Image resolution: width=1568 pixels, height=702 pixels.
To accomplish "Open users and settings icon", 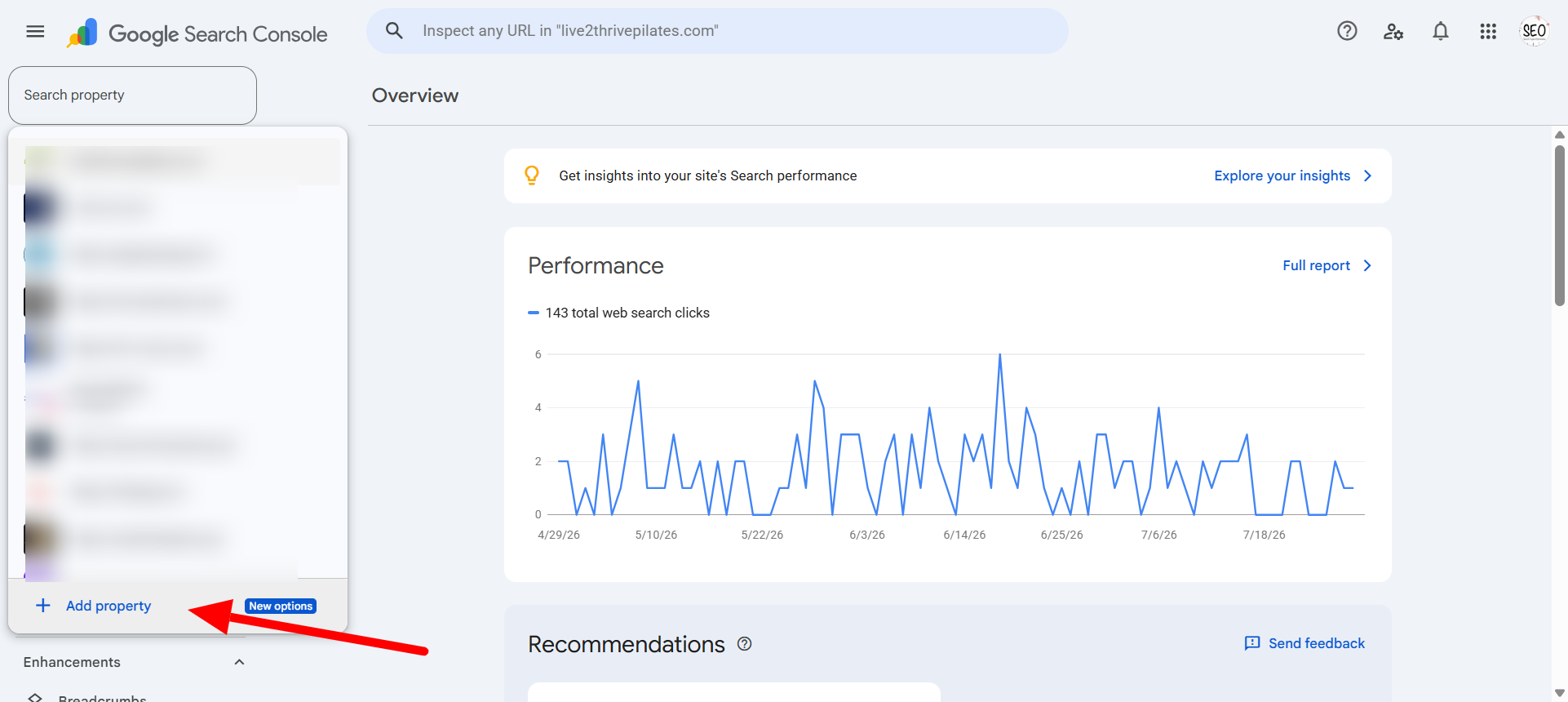I will click(1393, 32).
